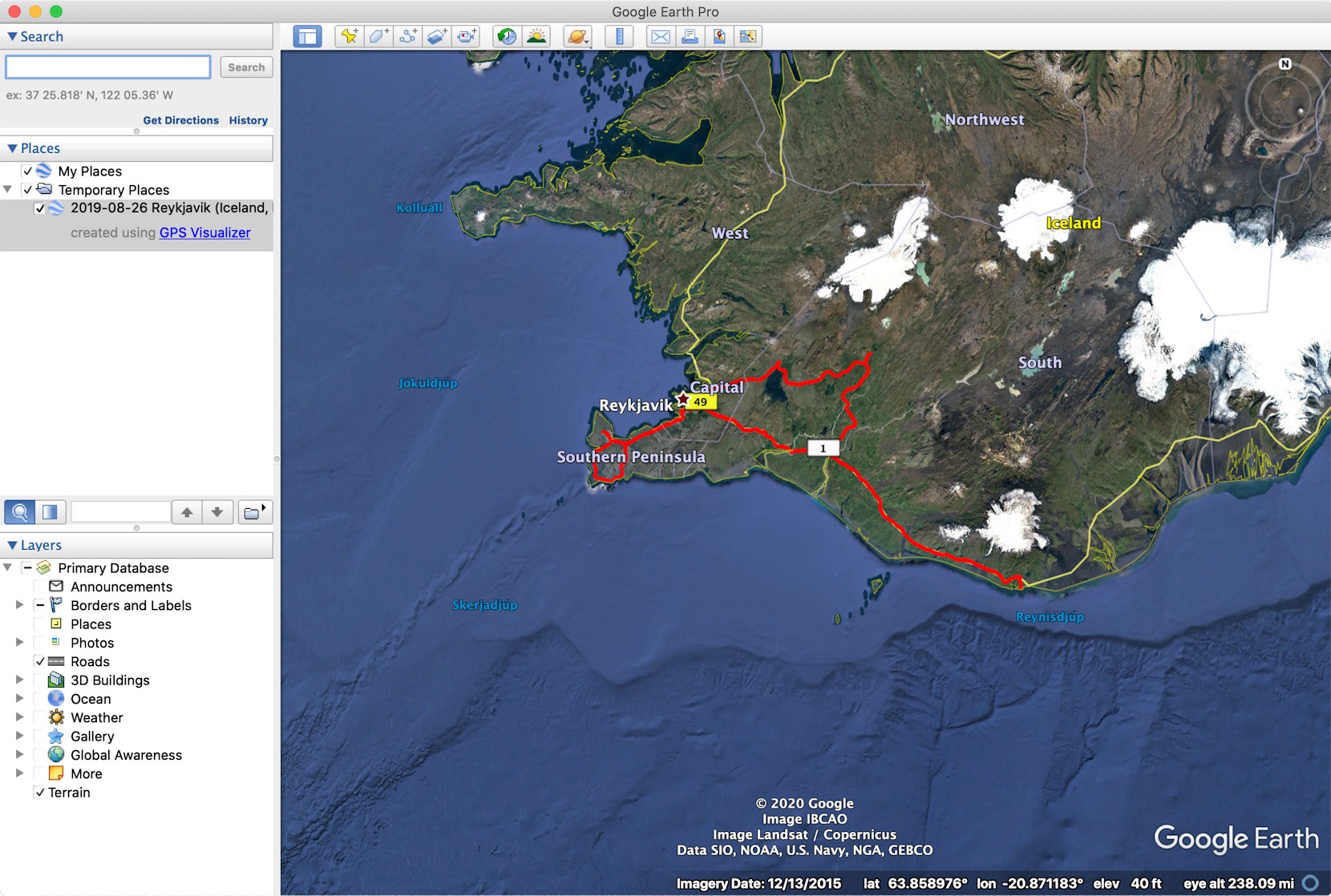Image resolution: width=1331 pixels, height=896 pixels.
Task: View in Google Maps toolbar icon
Action: (x=748, y=37)
